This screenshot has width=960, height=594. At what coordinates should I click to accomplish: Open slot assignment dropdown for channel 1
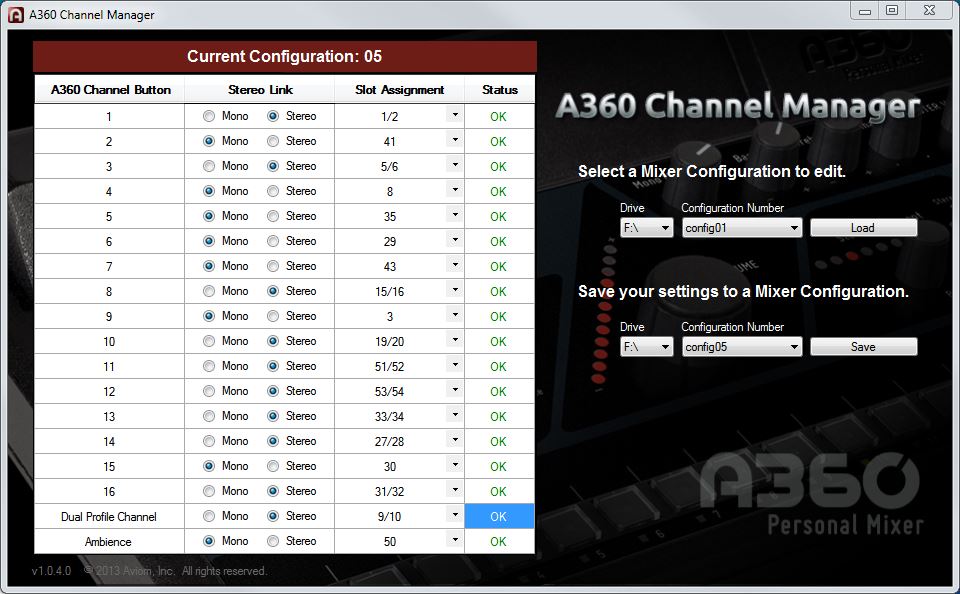(454, 115)
